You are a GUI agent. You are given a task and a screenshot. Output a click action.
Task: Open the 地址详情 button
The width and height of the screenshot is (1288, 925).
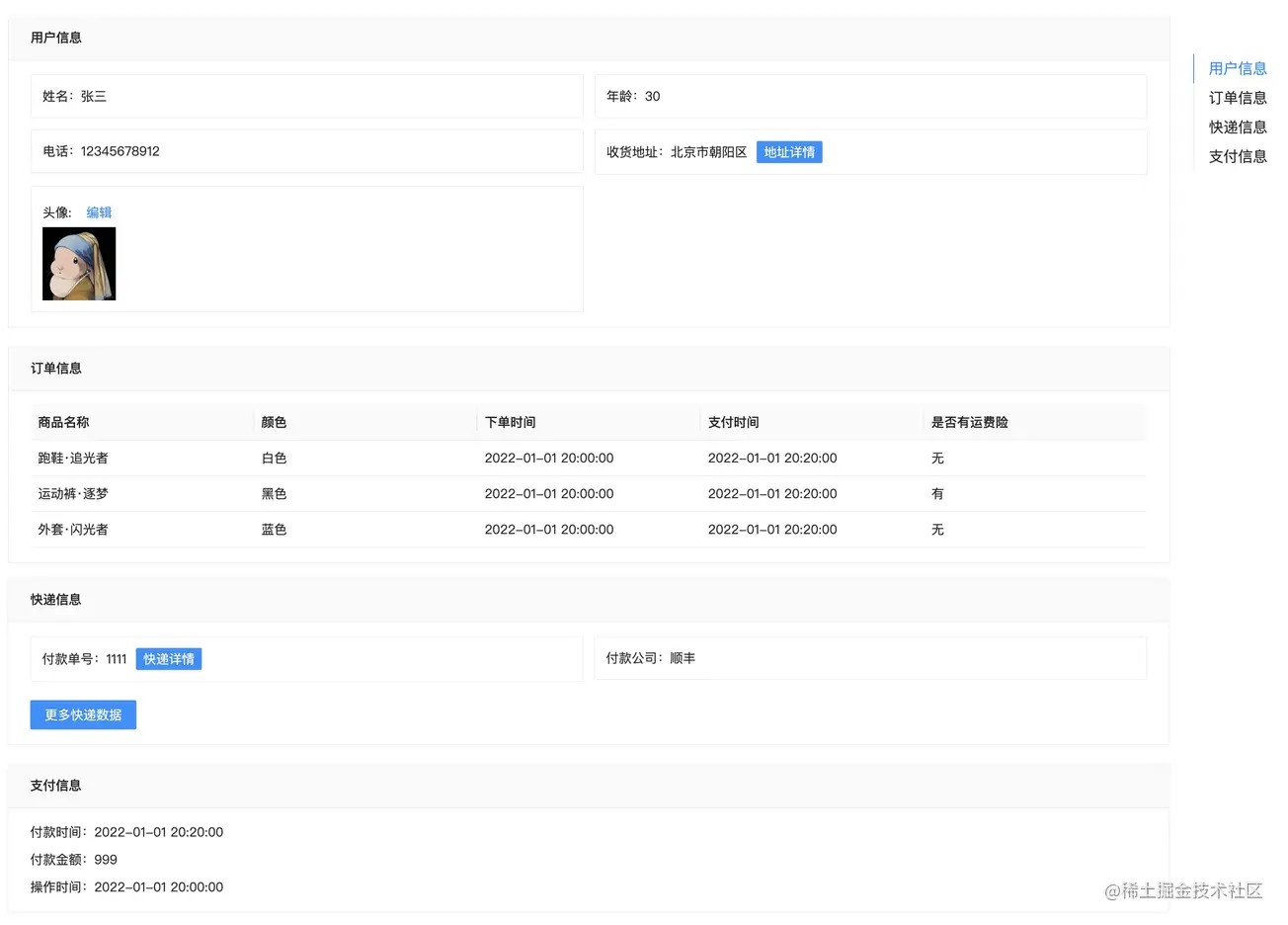[x=789, y=152]
